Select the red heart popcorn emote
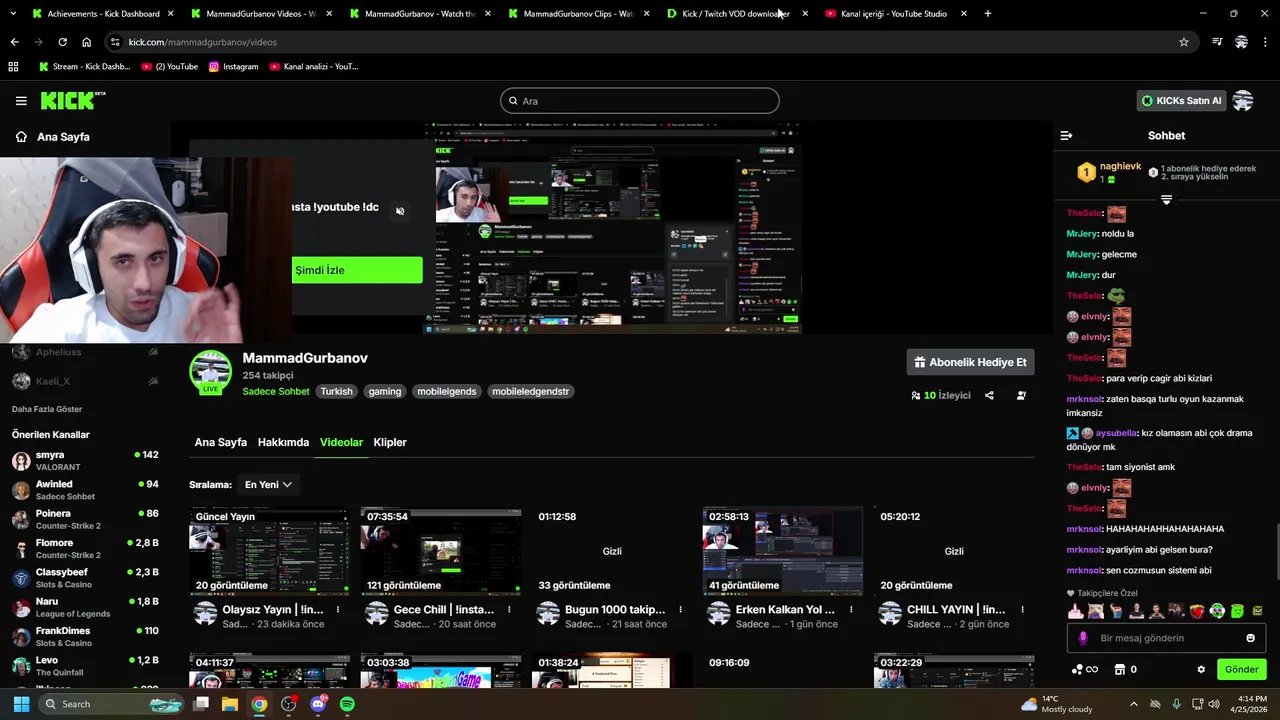Viewport: 1280px width, 720px height. coord(1197,610)
